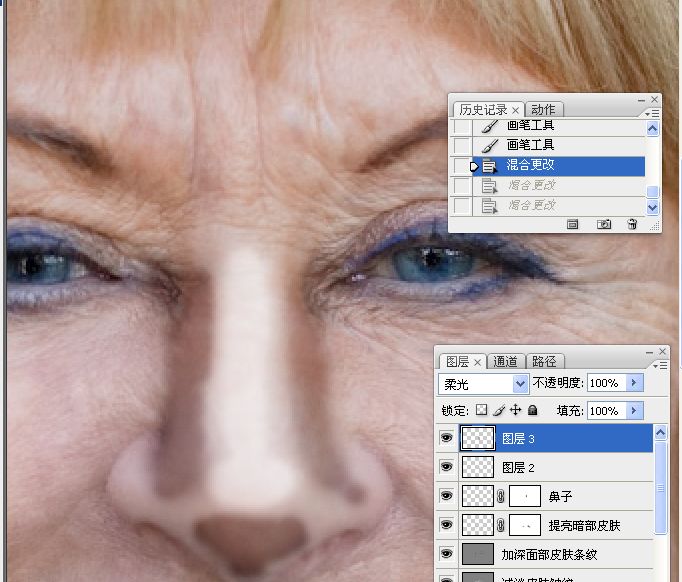Screen dimensions: 682x582
Task: Click link icon on 鼻子 layer
Action: (x=501, y=496)
